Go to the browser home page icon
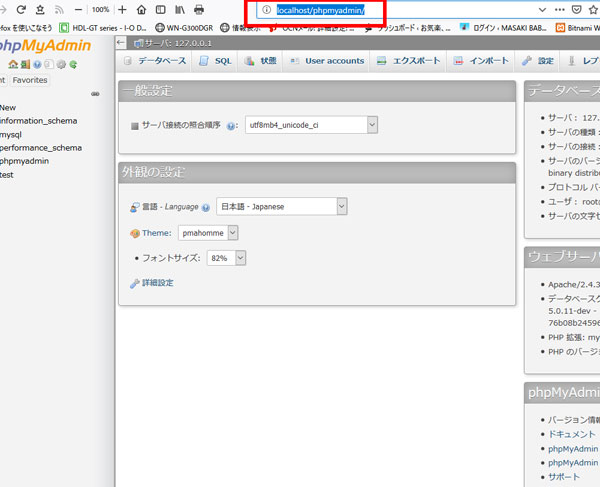This screenshot has width=600, height=487. tap(142, 10)
